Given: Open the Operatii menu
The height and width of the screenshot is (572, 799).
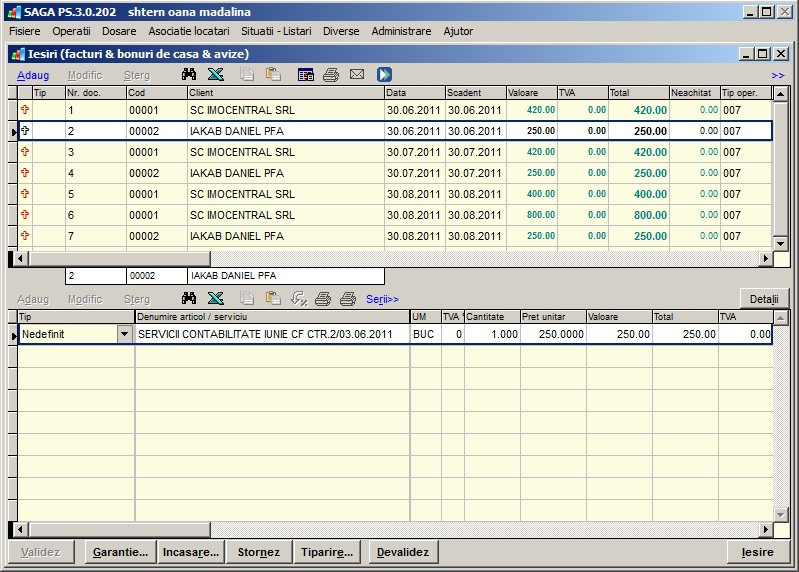Looking at the screenshot, I should (71, 31).
